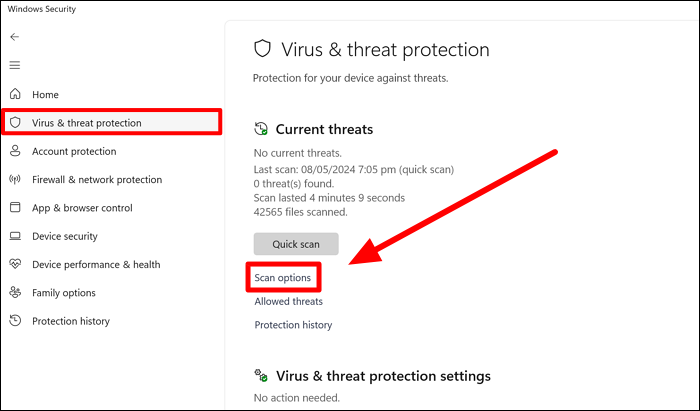Open Protection history link under Current threats
Viewport: 700px width, 411px height.
[293, 325]
